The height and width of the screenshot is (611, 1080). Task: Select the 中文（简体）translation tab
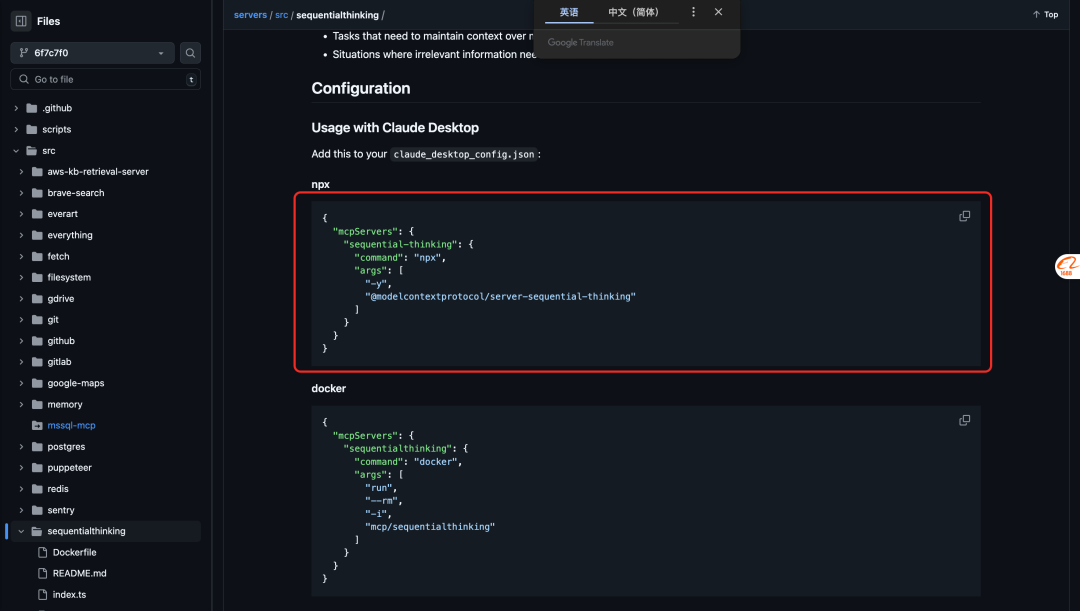pos(634,12)
